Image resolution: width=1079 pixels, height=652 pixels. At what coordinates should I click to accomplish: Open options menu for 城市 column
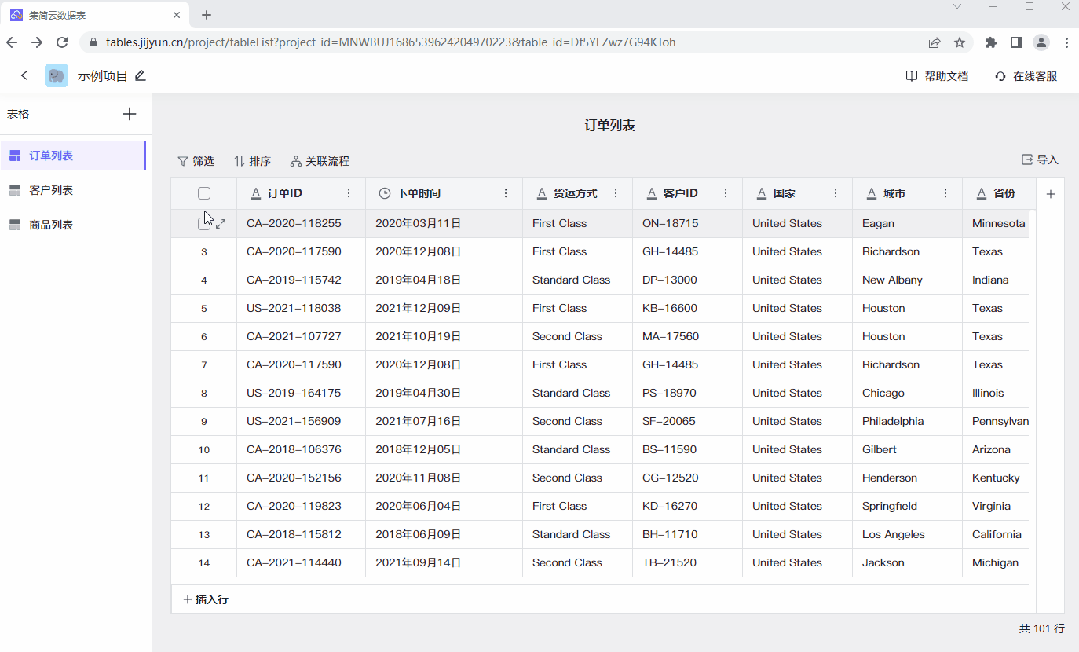(946, 193)
